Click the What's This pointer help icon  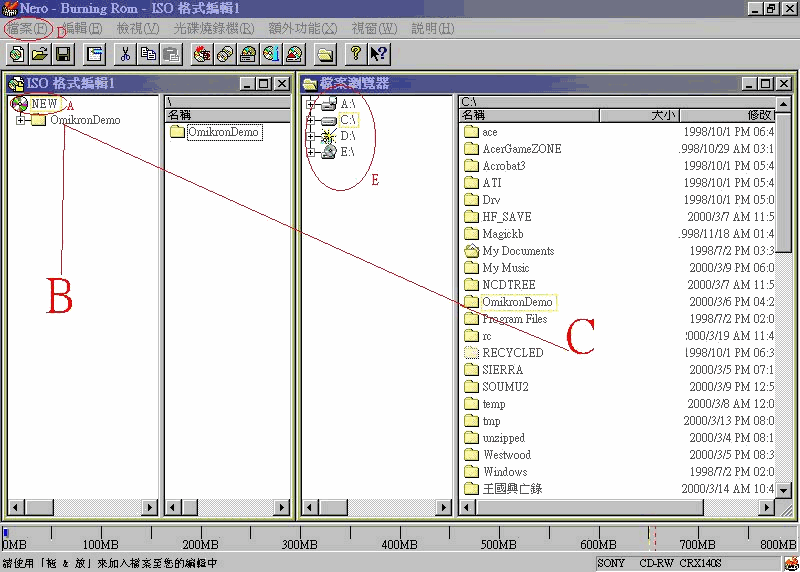pyautogui.click(x=379, y=54)
